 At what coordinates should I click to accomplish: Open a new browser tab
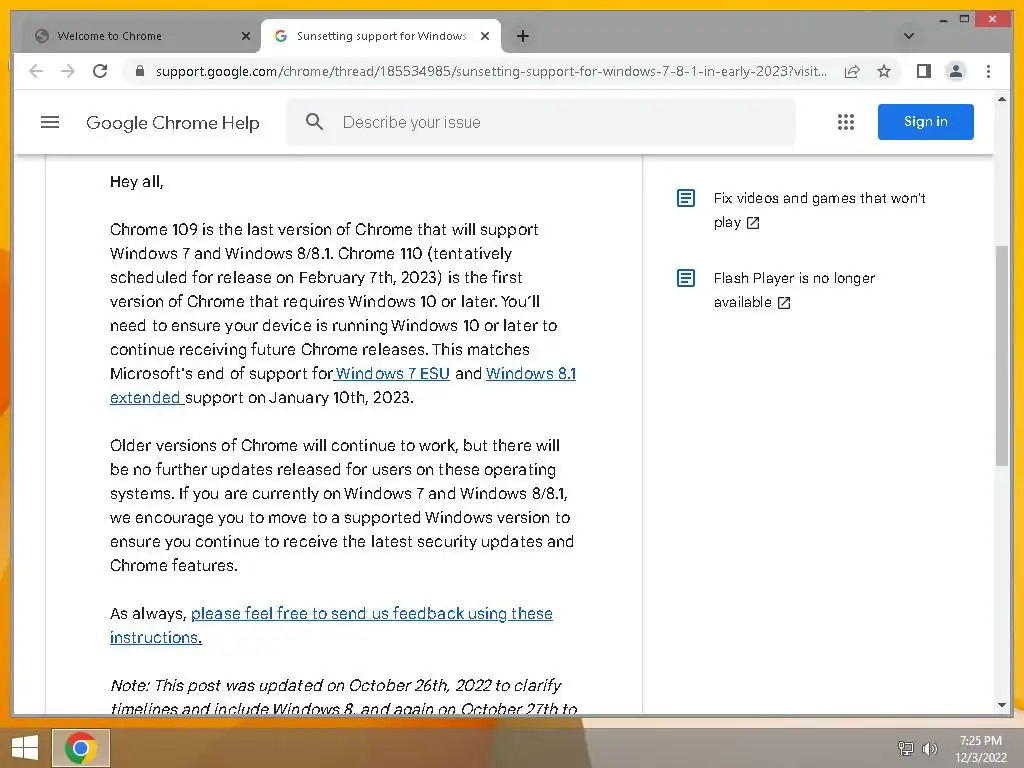coord(522,36)
